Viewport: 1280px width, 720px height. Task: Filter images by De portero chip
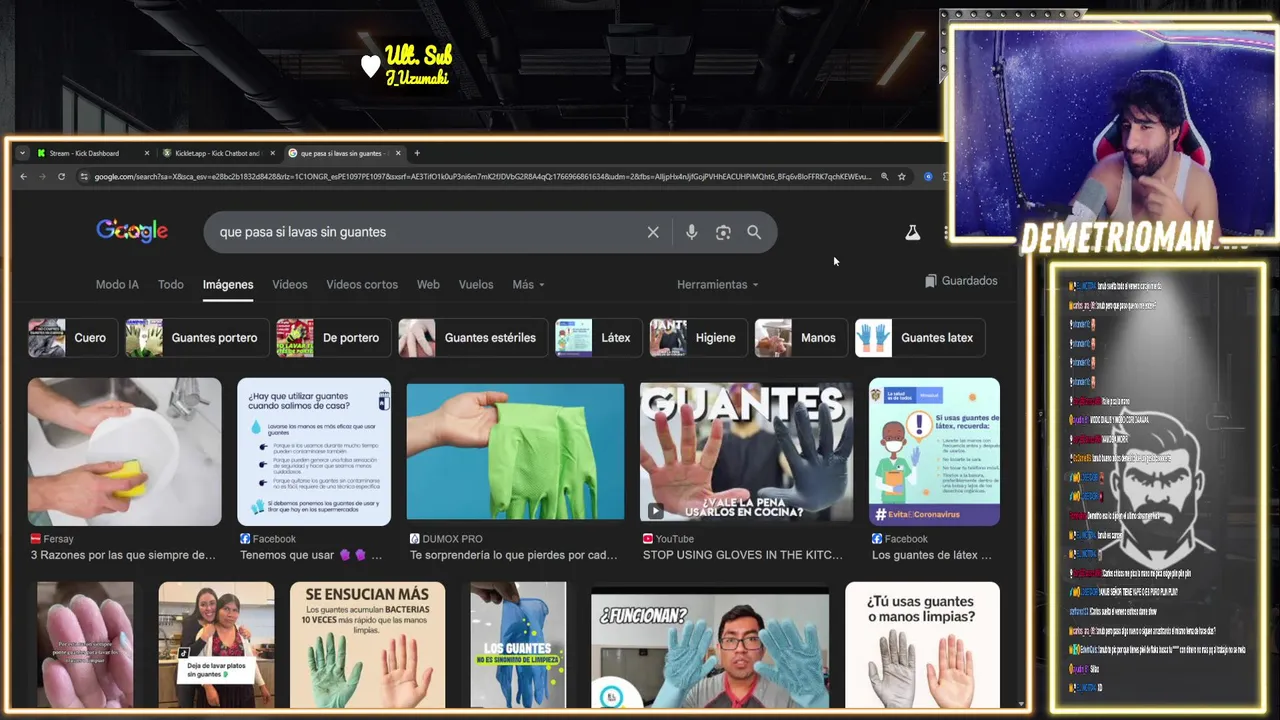(334, 338)
